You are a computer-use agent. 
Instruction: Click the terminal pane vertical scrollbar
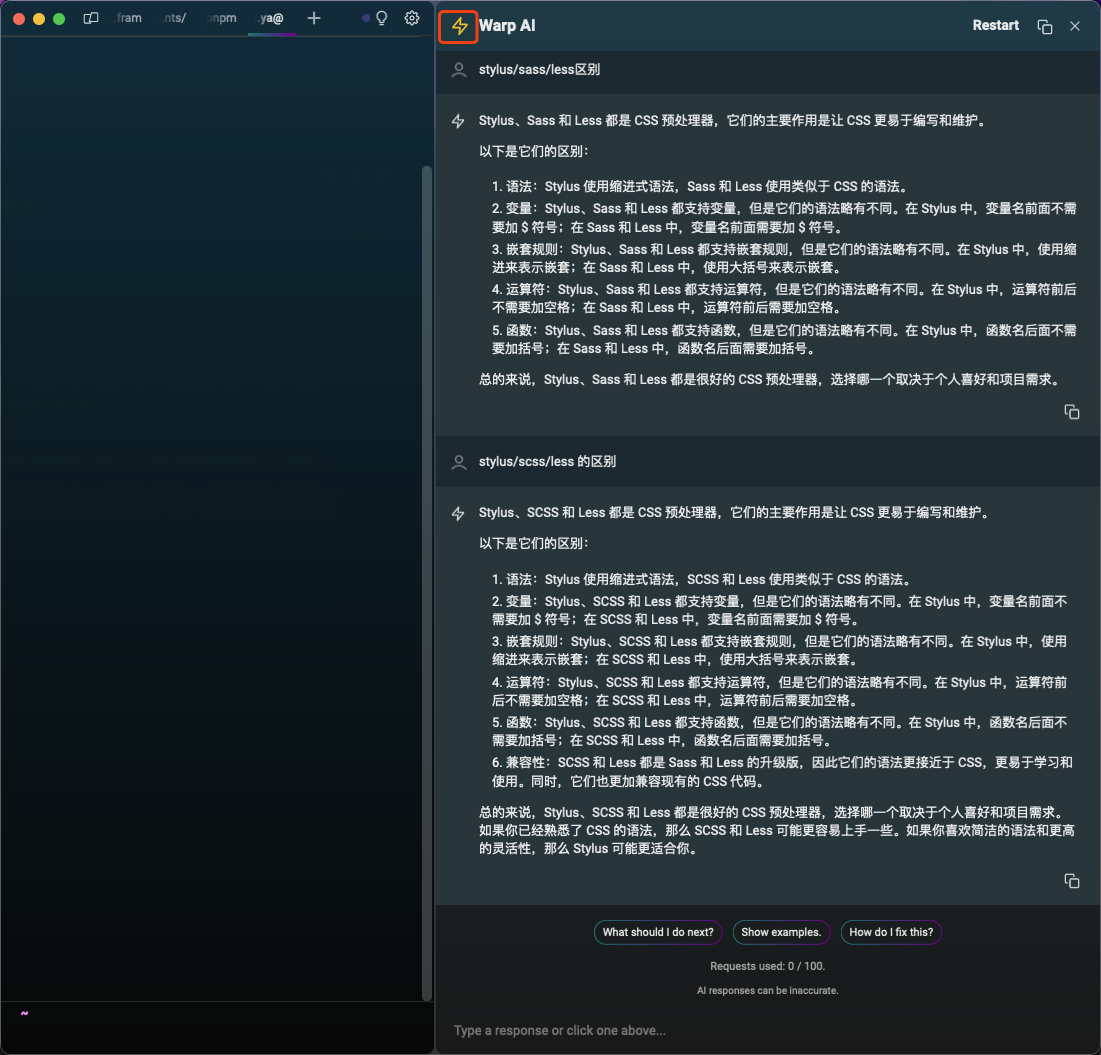427,580
